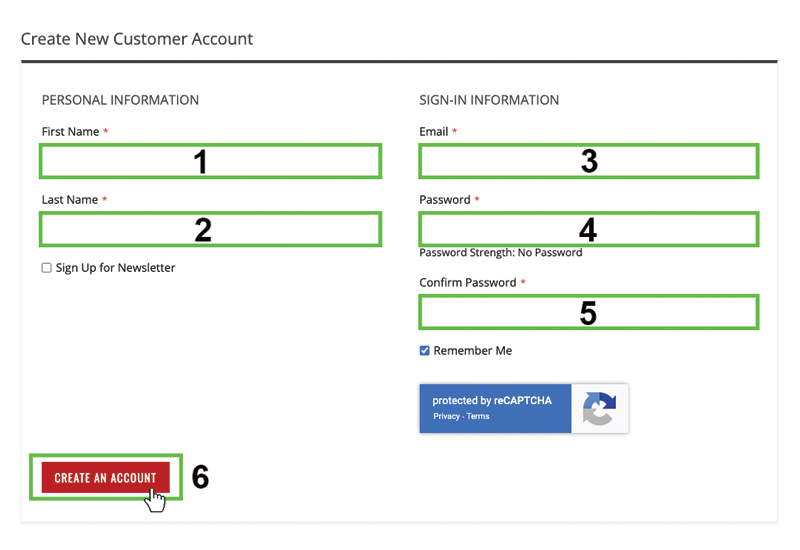The image size is (800, 550).
Task: Click the "First Name" field label
Action: pyautogui.click(x=70, y=132)
